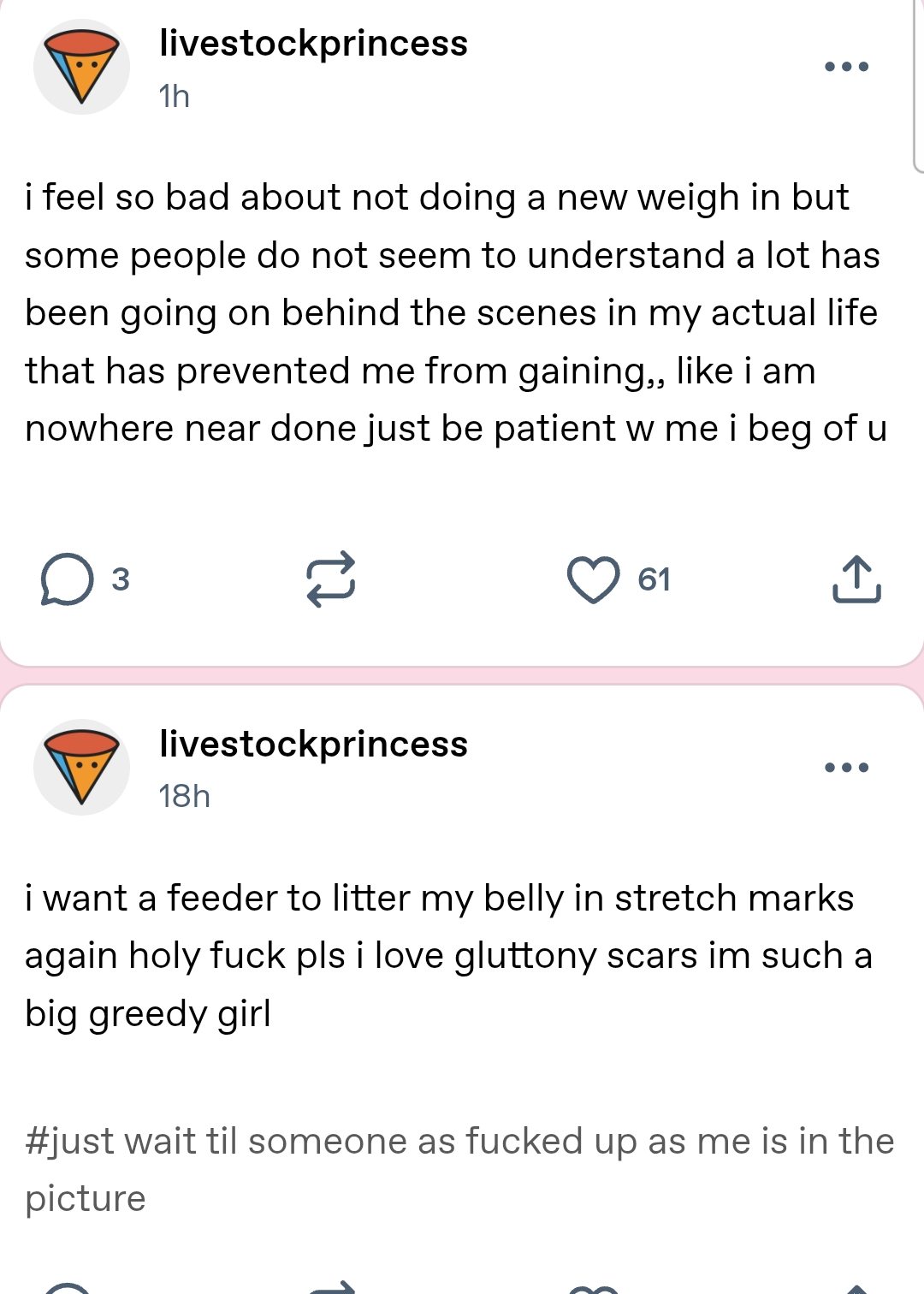
Task: Open livestockprincess blog from the 18h post
Action: [x=313, y=745]
